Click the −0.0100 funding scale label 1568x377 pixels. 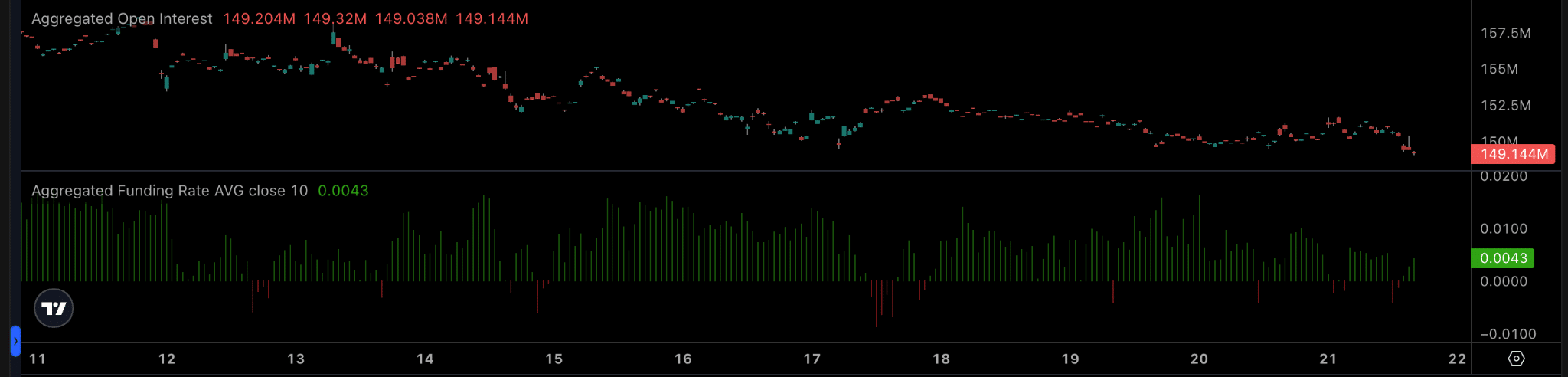1508,334
